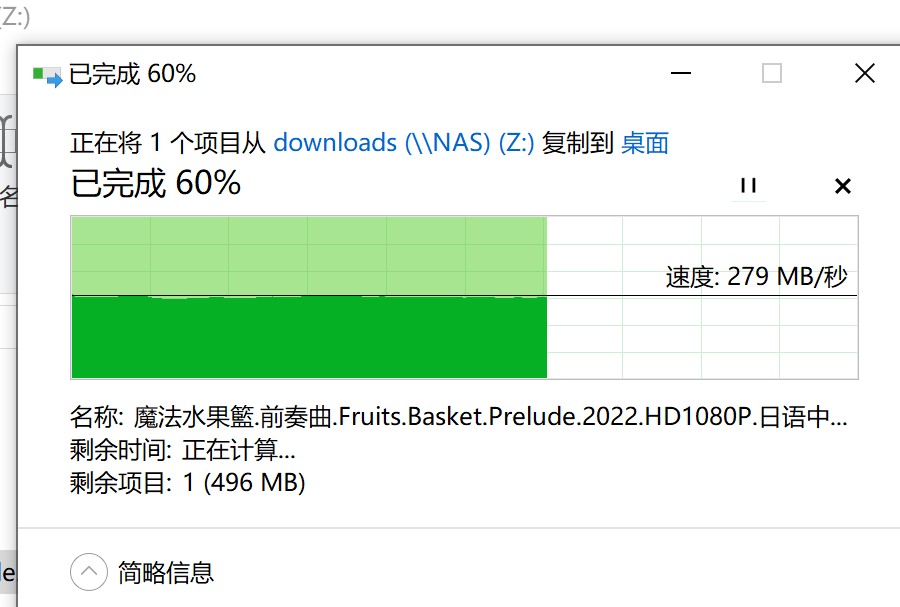Viewport: 900px width, 607px height.
Task: Click the copy dialog title bar icon
Action: [x=47, y=76]
